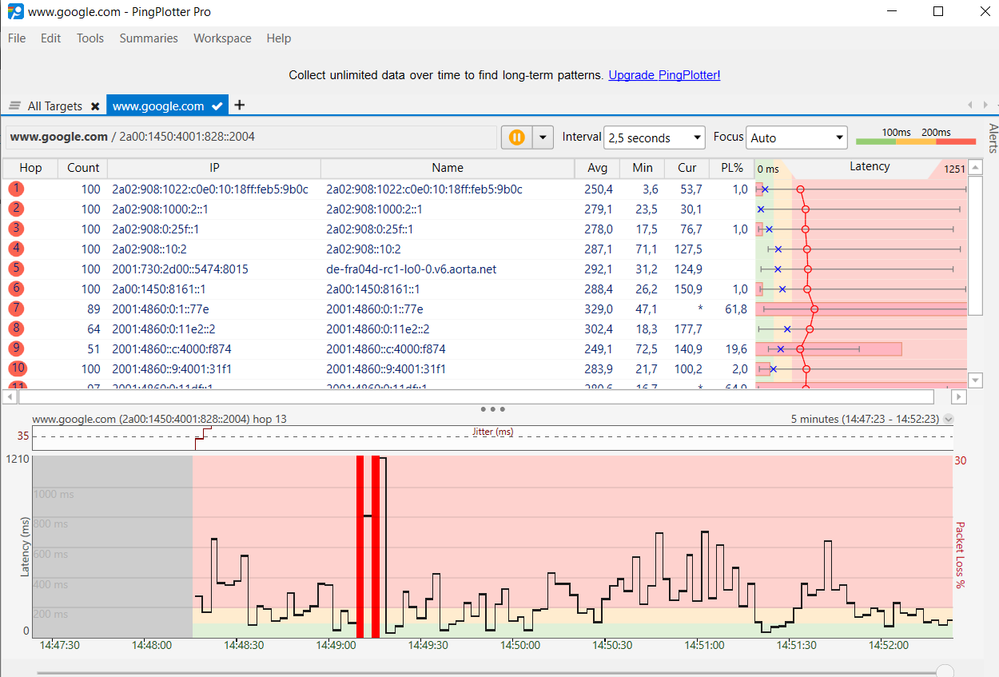Pause the trace with the orange button
Viewport: 999px width, 677px height.
[x=517, y=137]
